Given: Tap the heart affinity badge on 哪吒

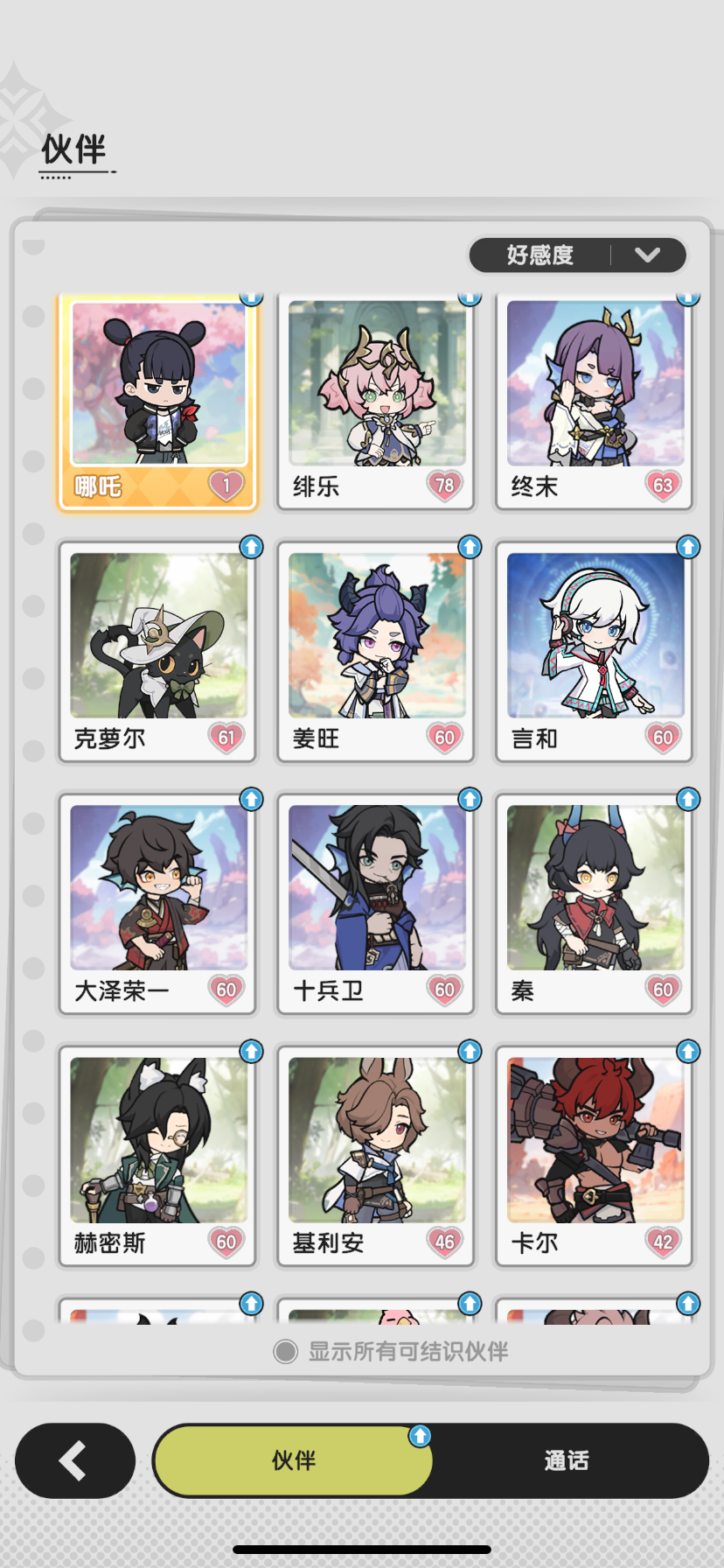Looking at the screenshot, I should (226, 485).
